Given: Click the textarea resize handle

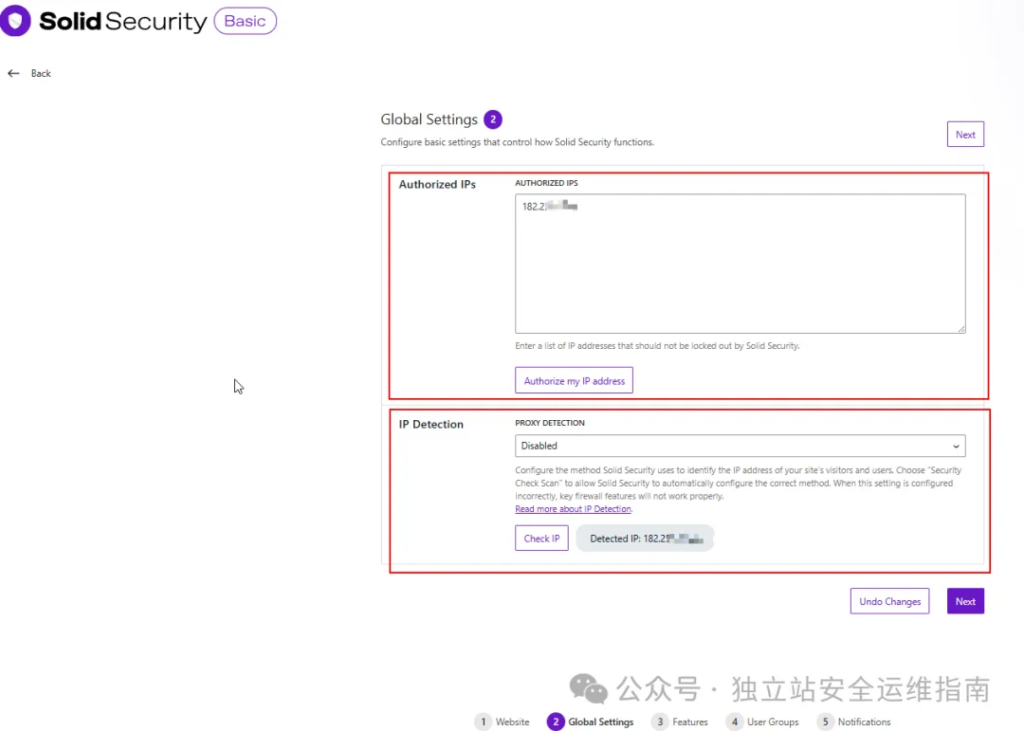Looking at the screenshot, I should [x=961, y=329].
